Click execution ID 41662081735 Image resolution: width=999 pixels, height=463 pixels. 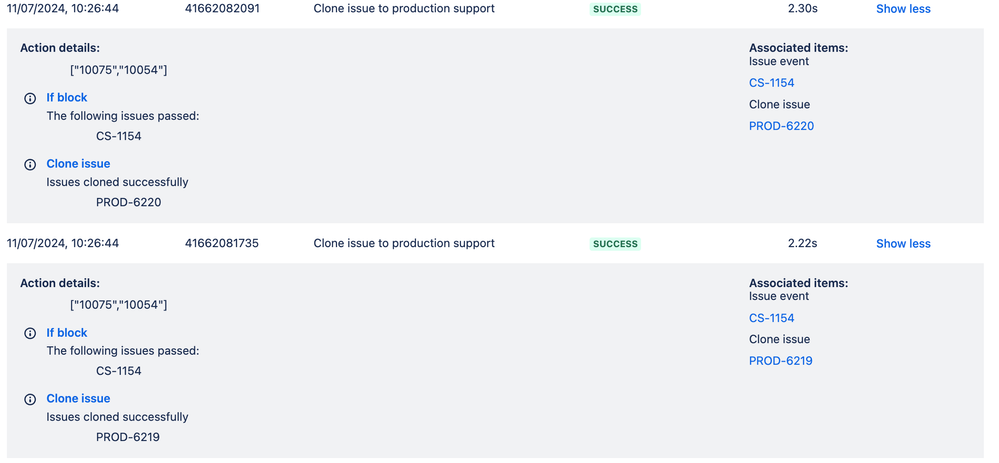[222, 243]
